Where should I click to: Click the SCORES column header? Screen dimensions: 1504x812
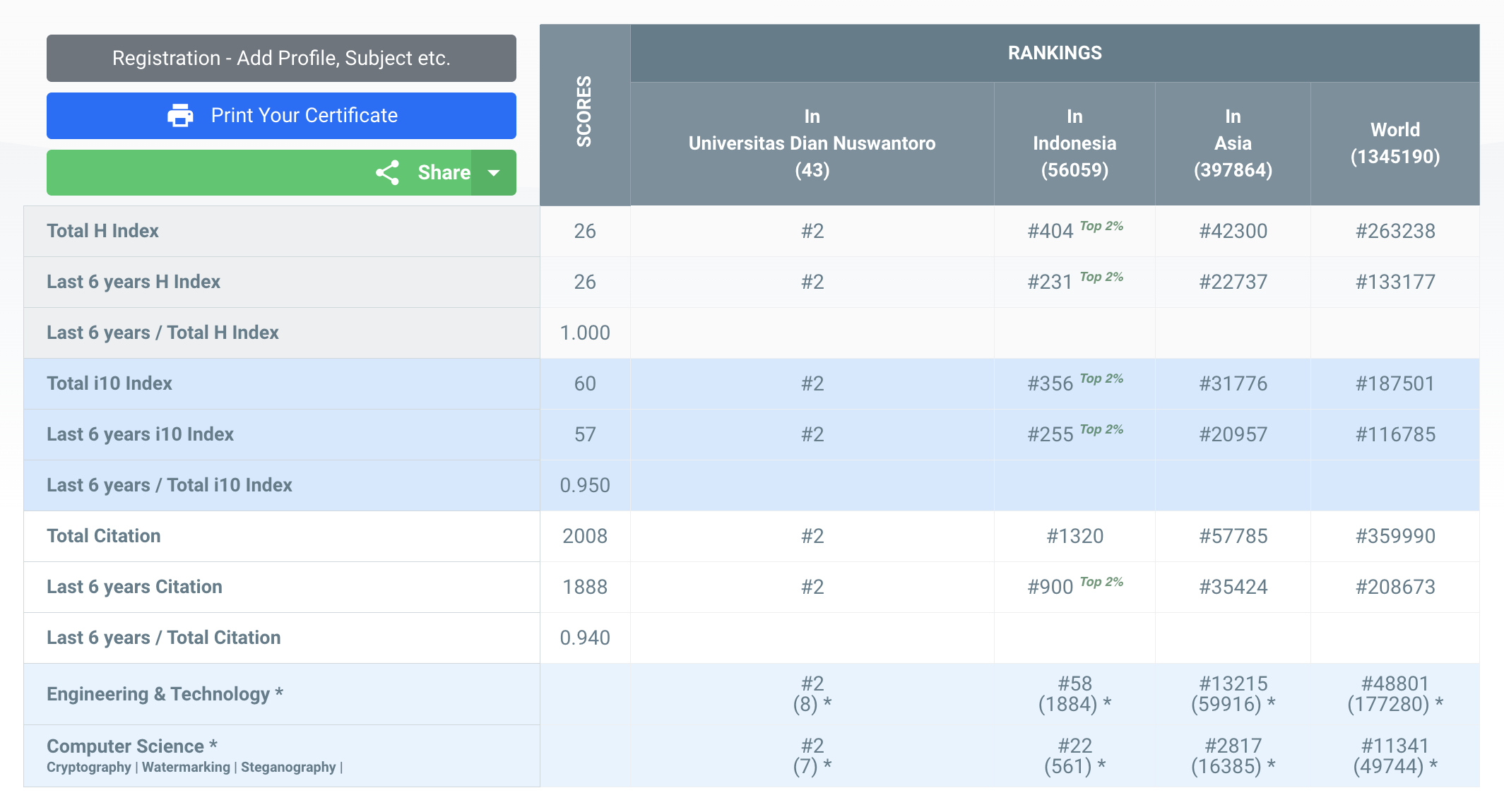point(584,113)
